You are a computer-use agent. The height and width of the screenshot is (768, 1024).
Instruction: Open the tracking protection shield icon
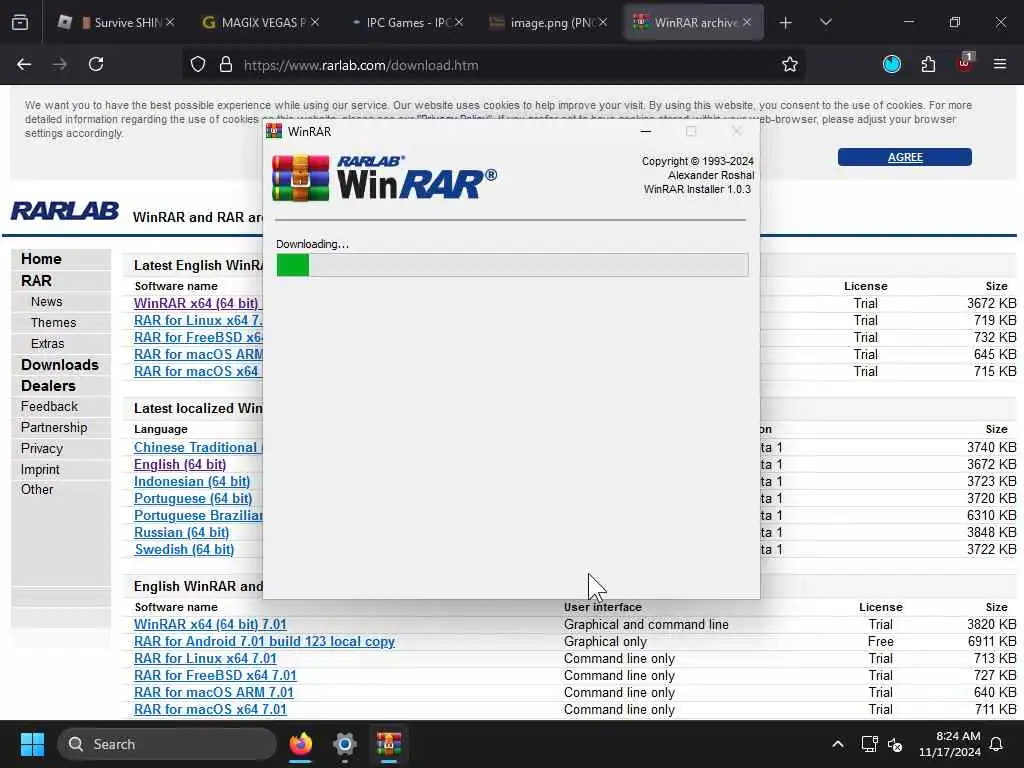(x=198, y=65)
